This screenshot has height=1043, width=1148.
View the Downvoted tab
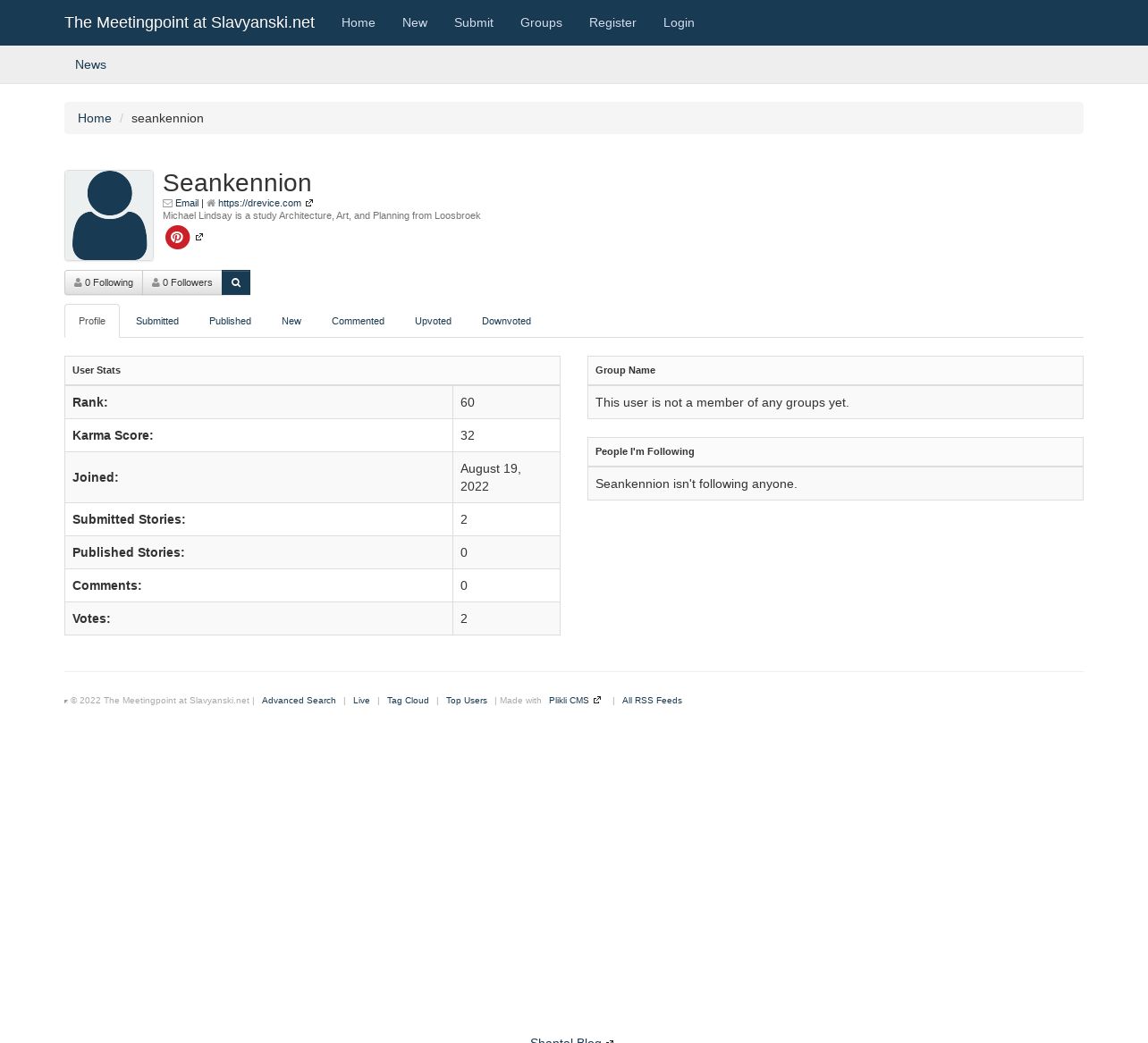(x=506, y=321)
